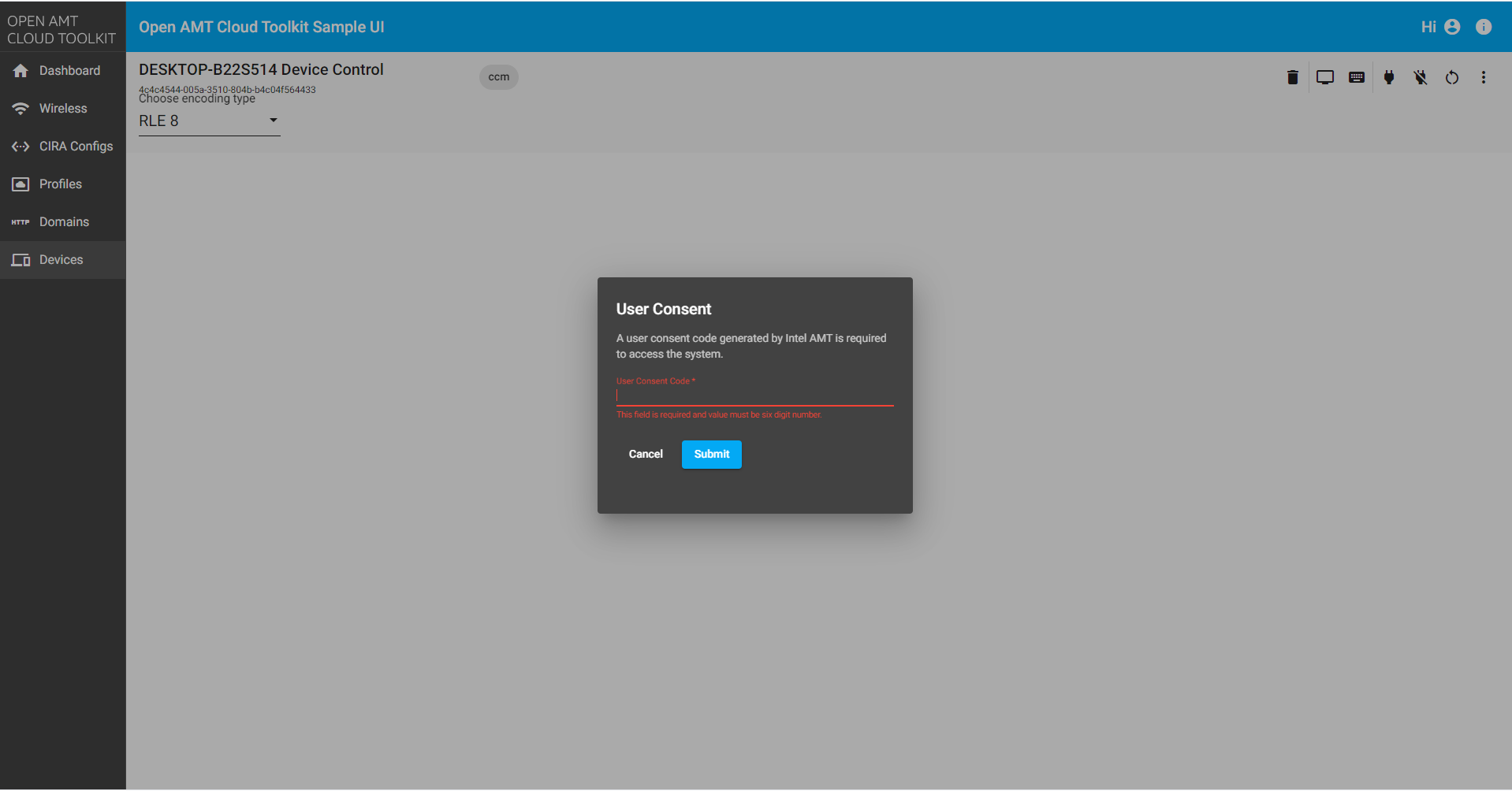The width and height of the screenshot is (1512, 791).
Task: Click the trash delete device icon
Action: pyautogui.click(x=1292, y=77)
